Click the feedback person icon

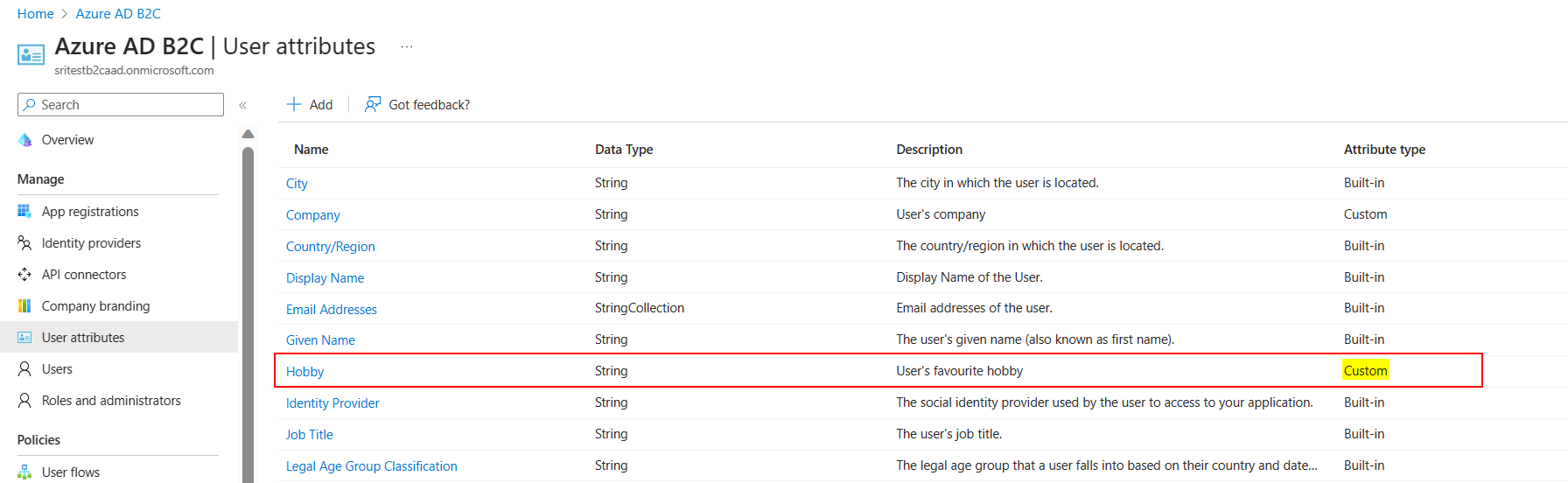373,104
